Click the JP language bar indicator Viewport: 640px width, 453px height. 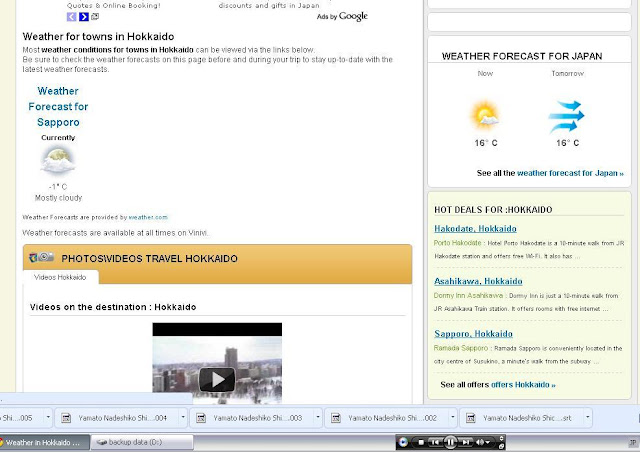pyautogui.click(x=633, y=443)
